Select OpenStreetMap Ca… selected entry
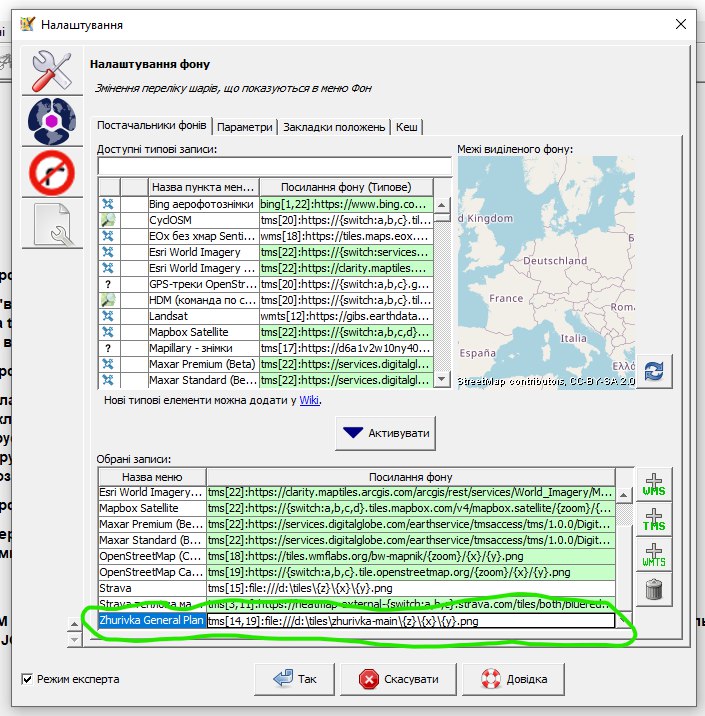The width and height of the screenshot is (705, 716). (152, 572)
